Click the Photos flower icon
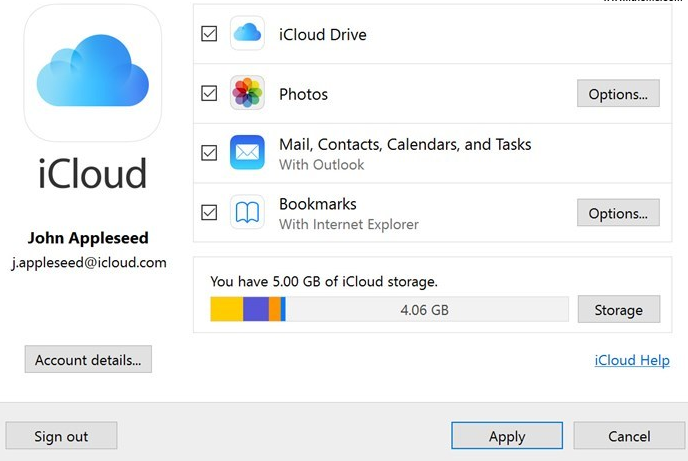The height and width of the screenshot is (461, 688). 247,93
